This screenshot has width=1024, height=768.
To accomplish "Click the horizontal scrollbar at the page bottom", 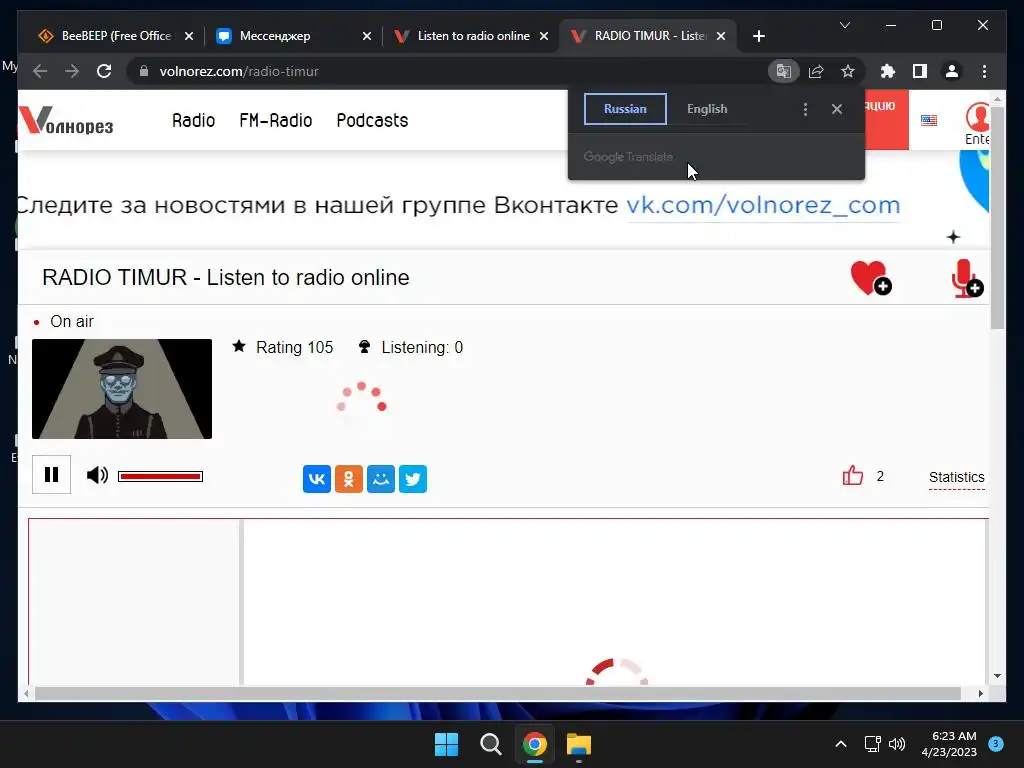I will [498, 694].
